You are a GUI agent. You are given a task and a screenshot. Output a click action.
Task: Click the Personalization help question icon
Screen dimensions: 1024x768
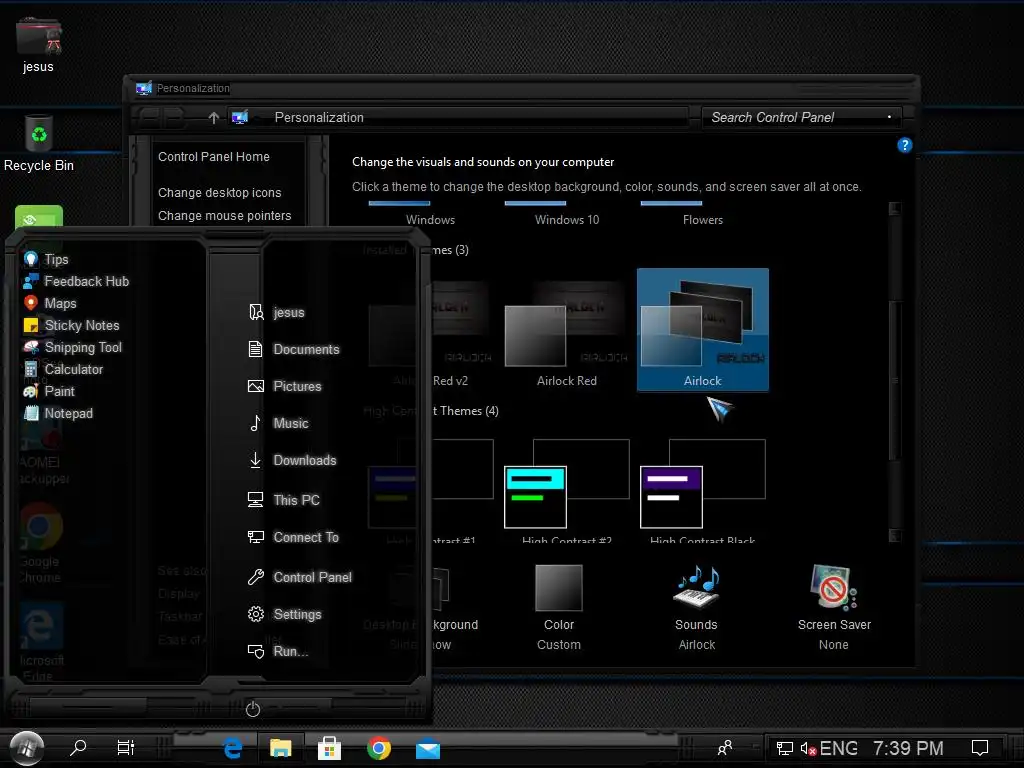point(904,145)
